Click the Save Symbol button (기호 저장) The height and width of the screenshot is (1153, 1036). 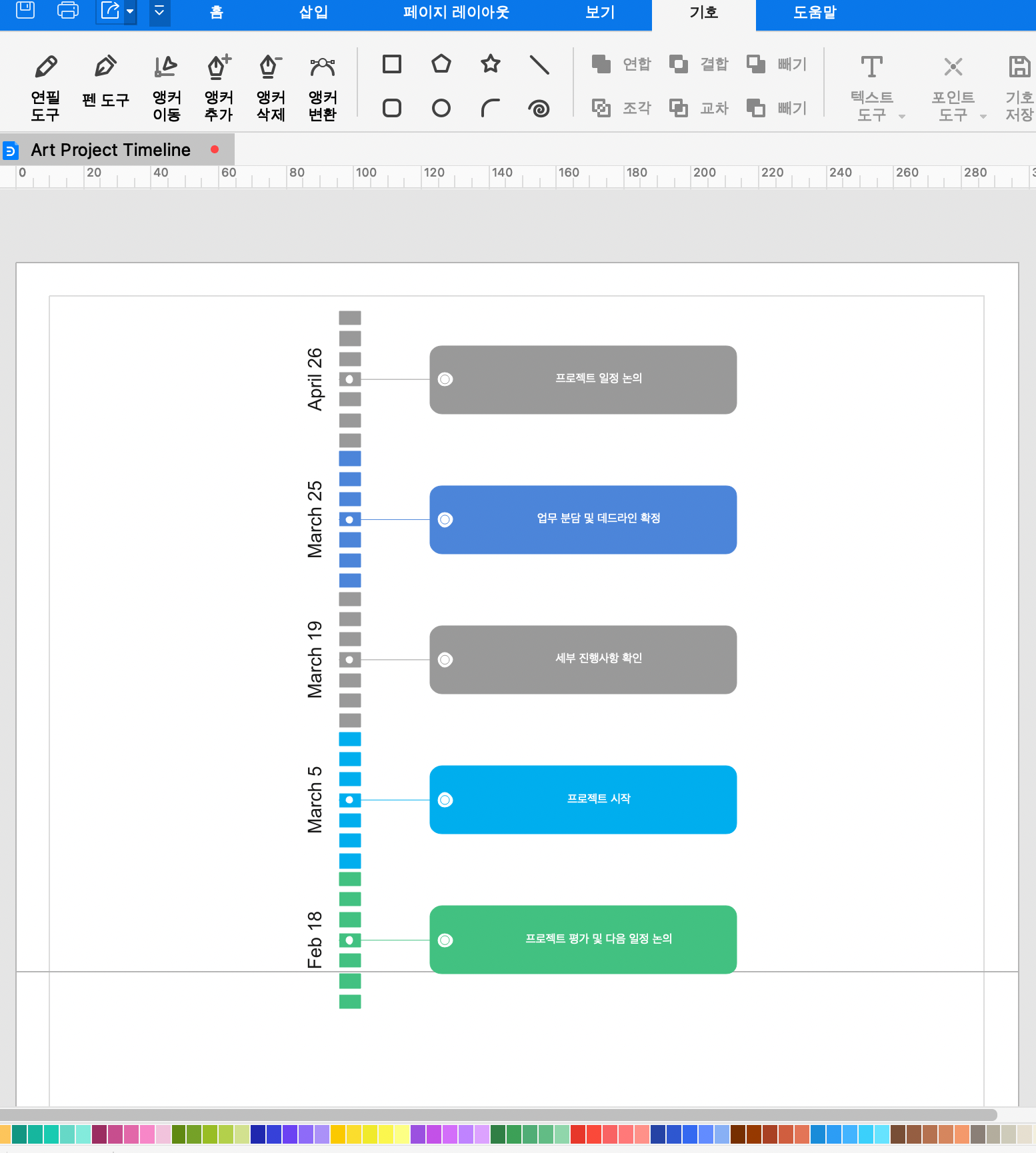(x=1019, y=88)
